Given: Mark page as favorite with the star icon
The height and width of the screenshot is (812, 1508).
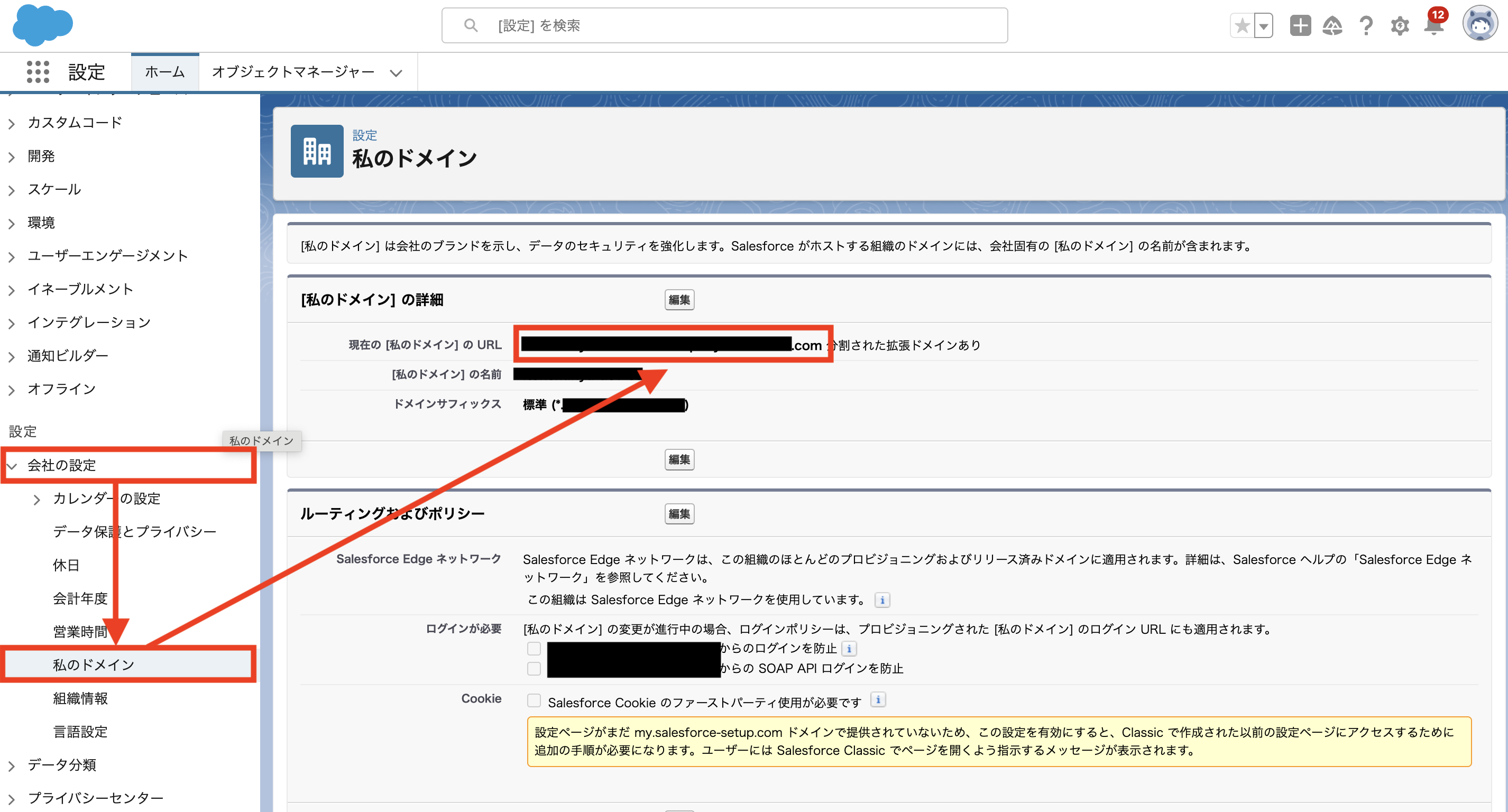Looking at the screenshot, I should (1242, 25).
